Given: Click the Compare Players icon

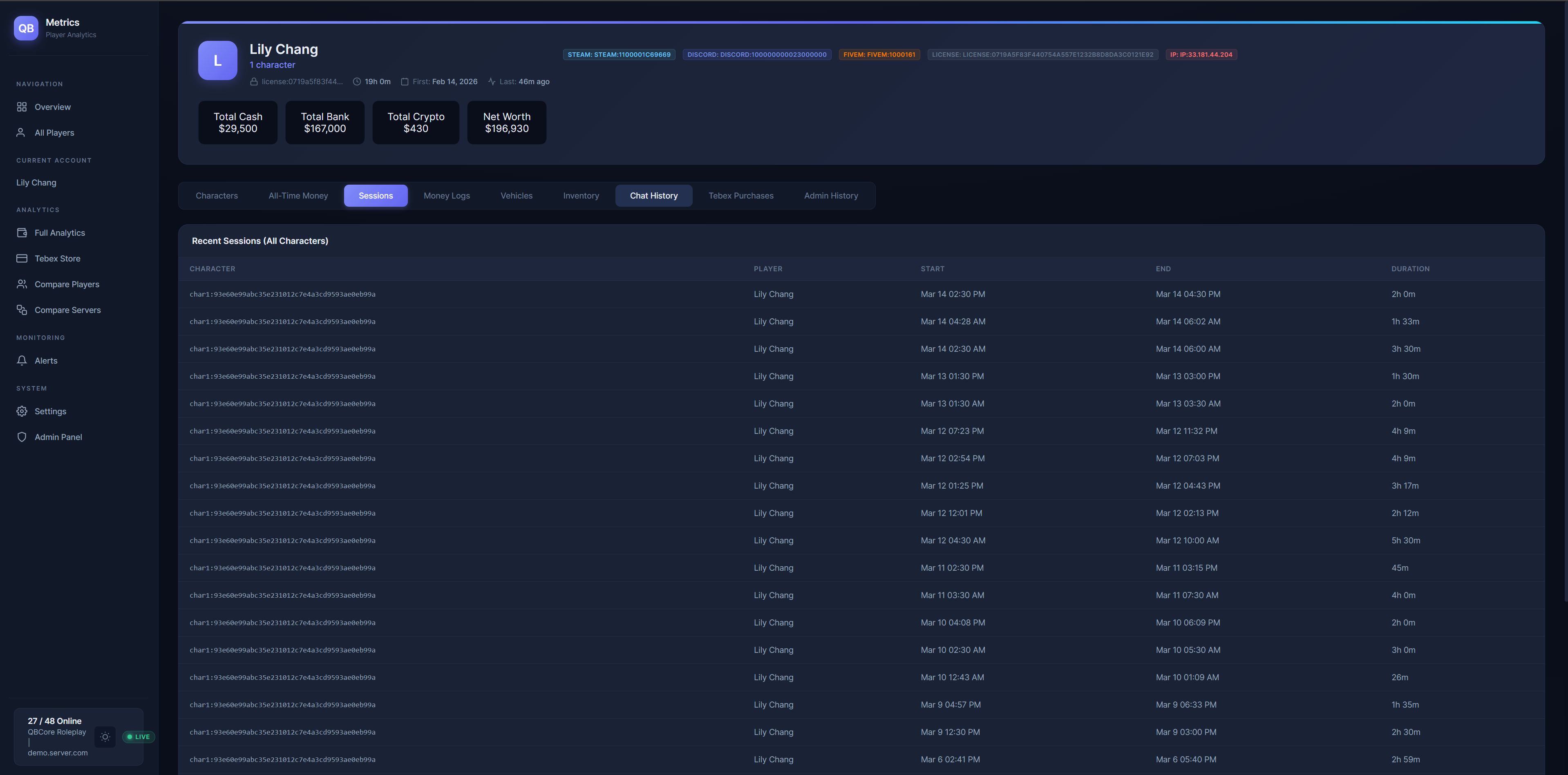Looking at the screenshot, I should tap(22, 284).
